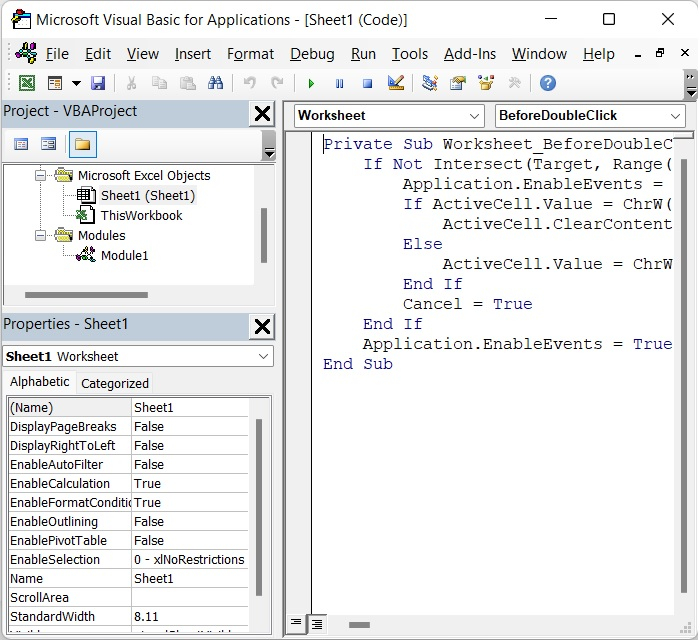Click View Code icon in Project panel
The image size is (700, 640).
[21, 145]
